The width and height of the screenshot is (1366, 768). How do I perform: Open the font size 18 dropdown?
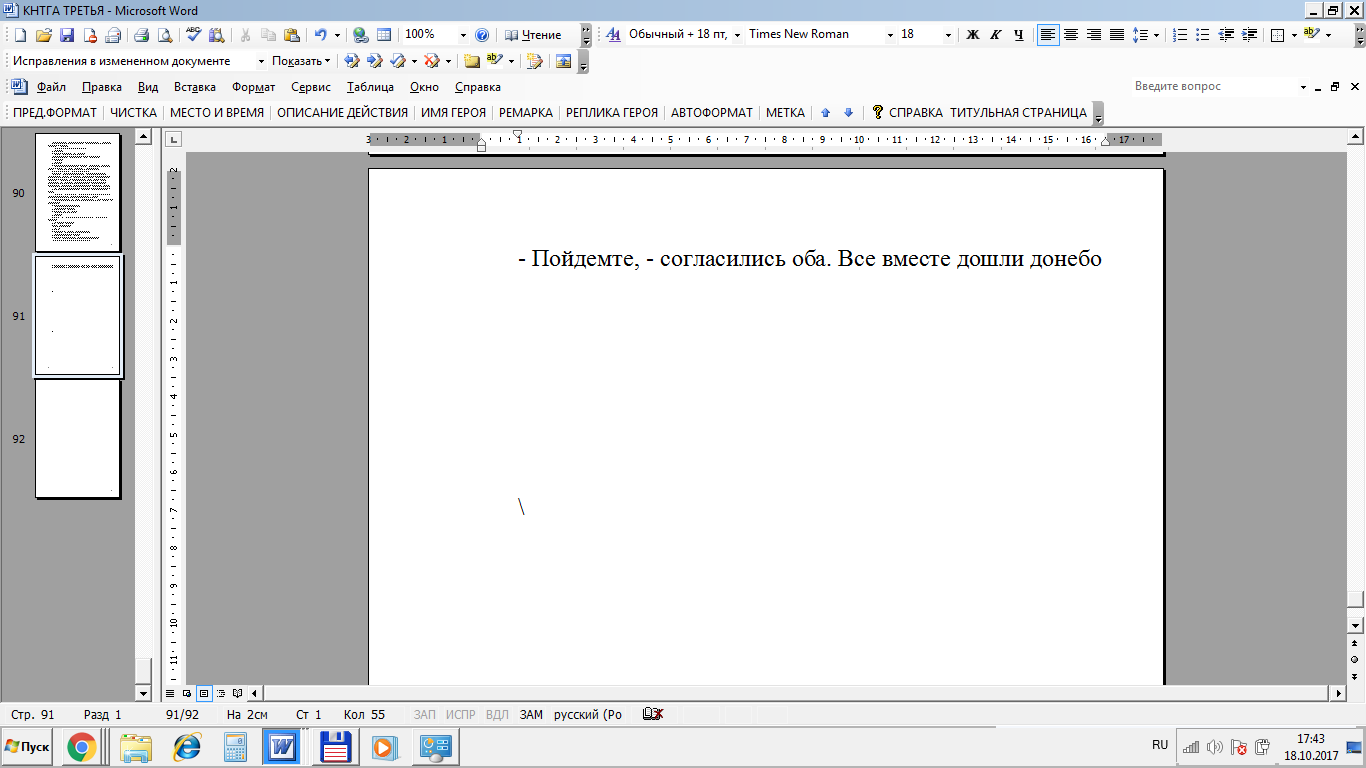tap(949, 34)
